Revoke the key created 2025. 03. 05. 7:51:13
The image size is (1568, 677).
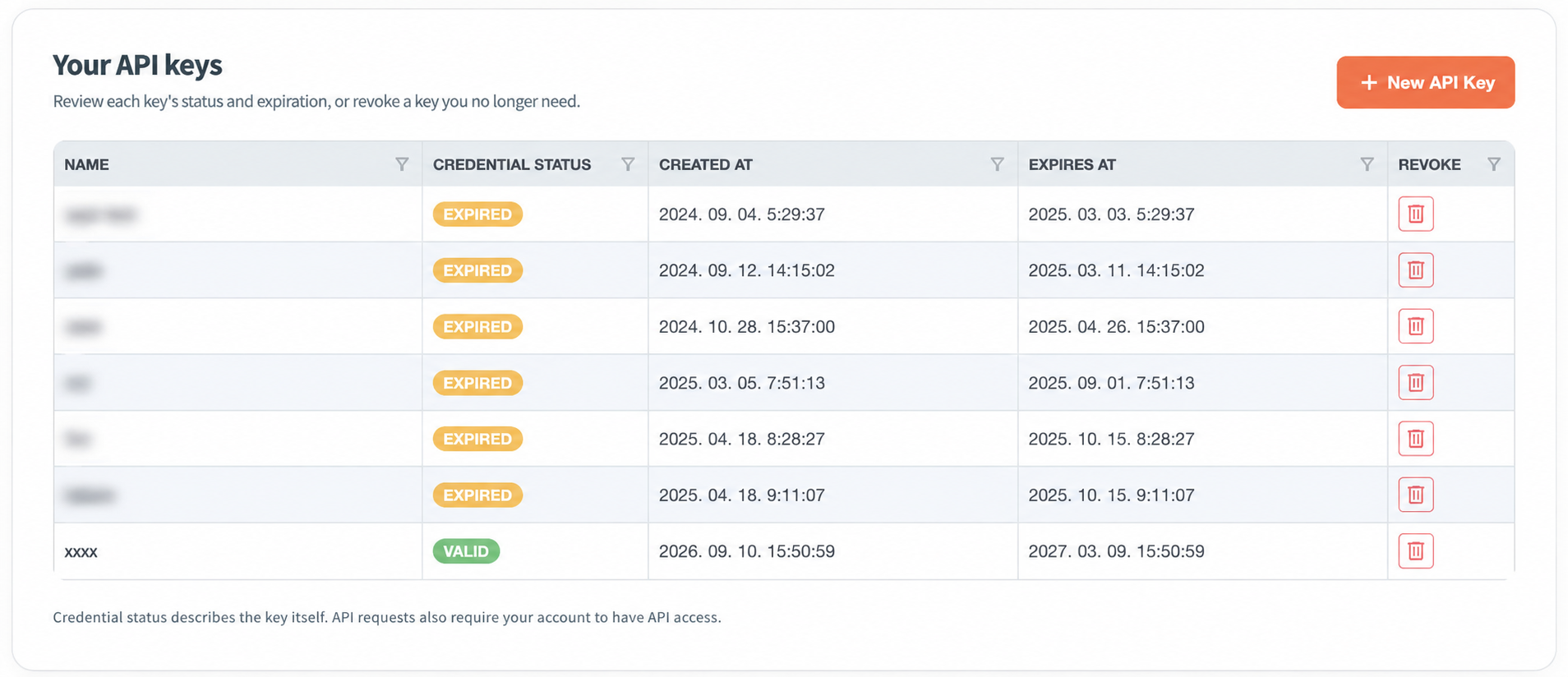point(1416,382)
